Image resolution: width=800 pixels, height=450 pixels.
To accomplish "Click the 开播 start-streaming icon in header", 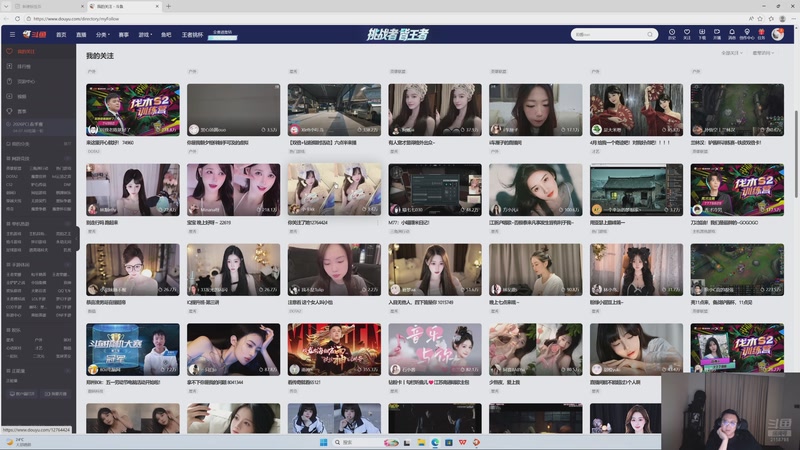I will coord(717,34).
